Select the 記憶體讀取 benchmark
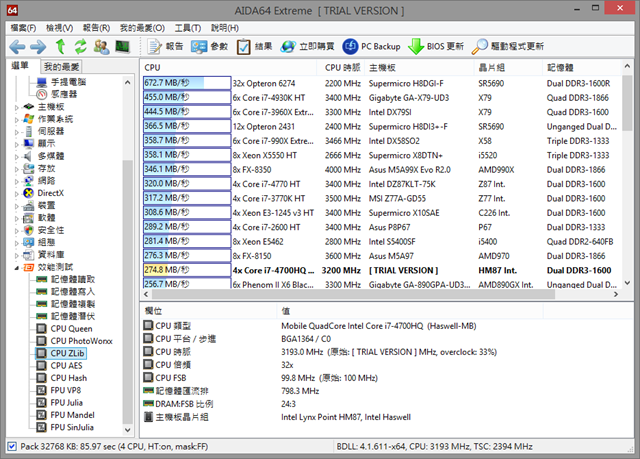This screenshot has height=459, width=640. (72, 279)
